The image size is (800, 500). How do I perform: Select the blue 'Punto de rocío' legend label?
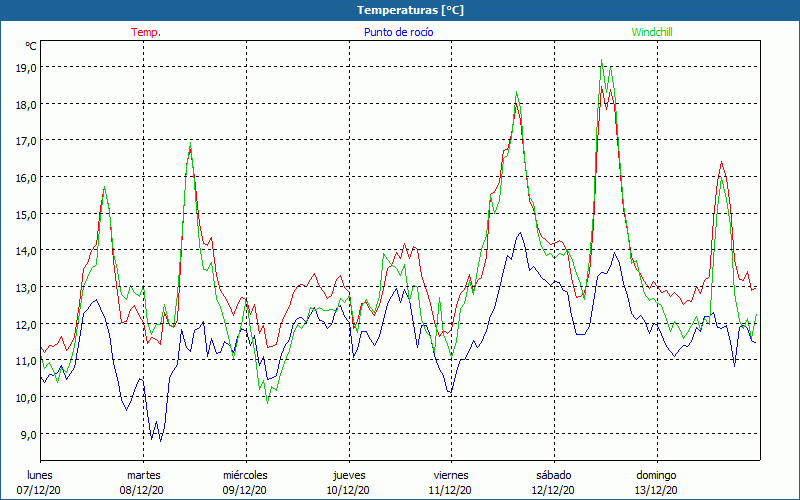tap(398, 32)
